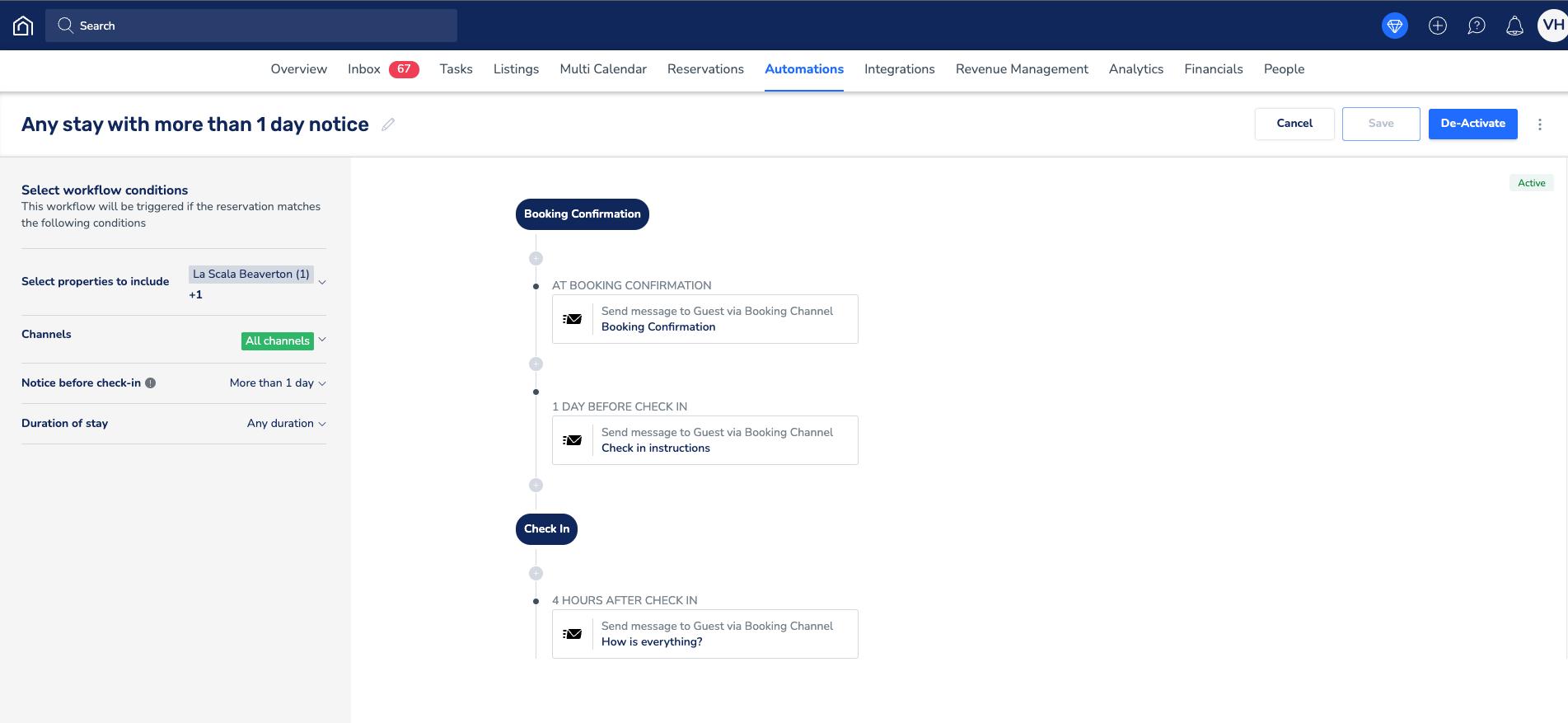
Task: Add step above 4 Hours After Check In
Action: click(x=536, y=573)
